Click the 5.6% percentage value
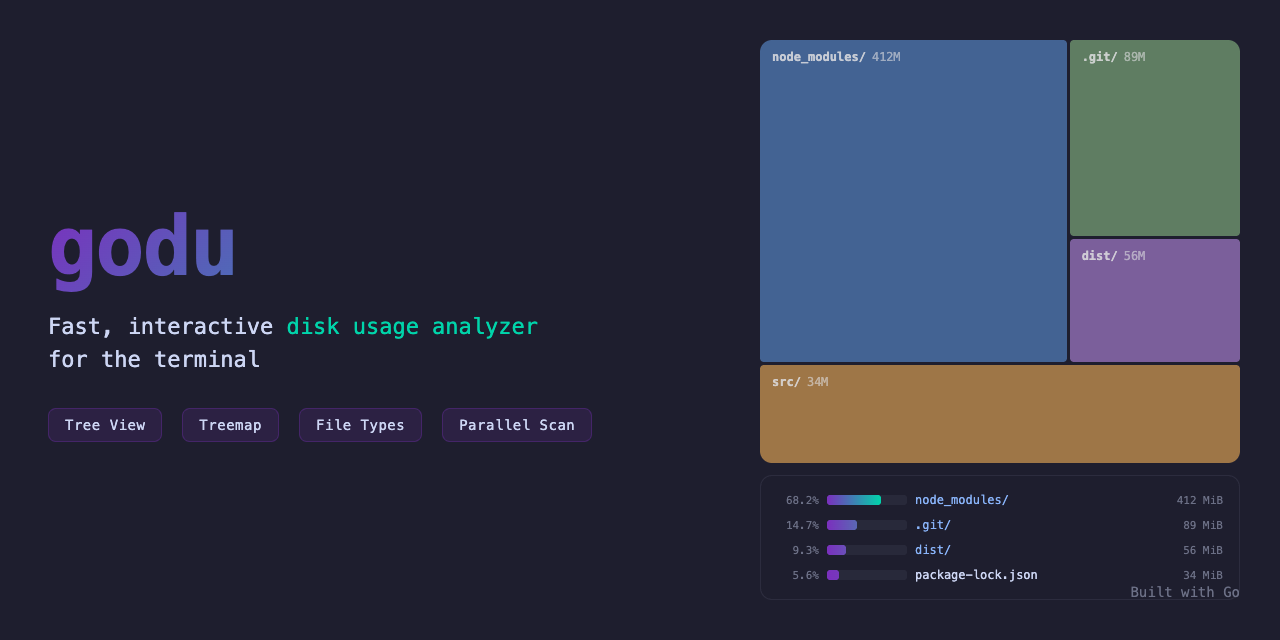The width and height of the screenshot is (1280, 640). (805, 575)
